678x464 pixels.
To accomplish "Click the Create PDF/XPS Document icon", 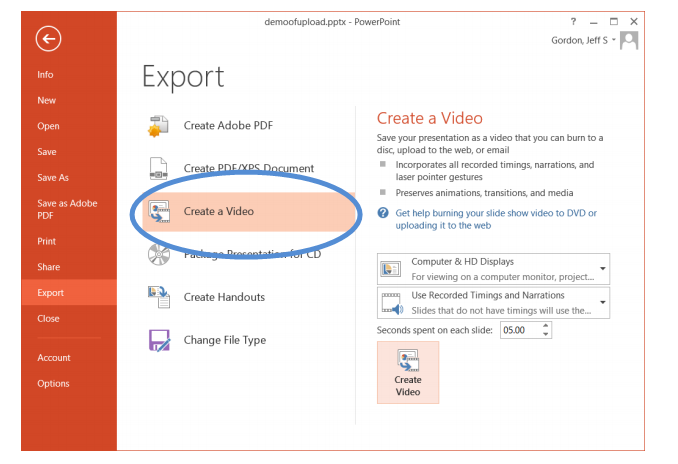I will [x=158, y=169].
